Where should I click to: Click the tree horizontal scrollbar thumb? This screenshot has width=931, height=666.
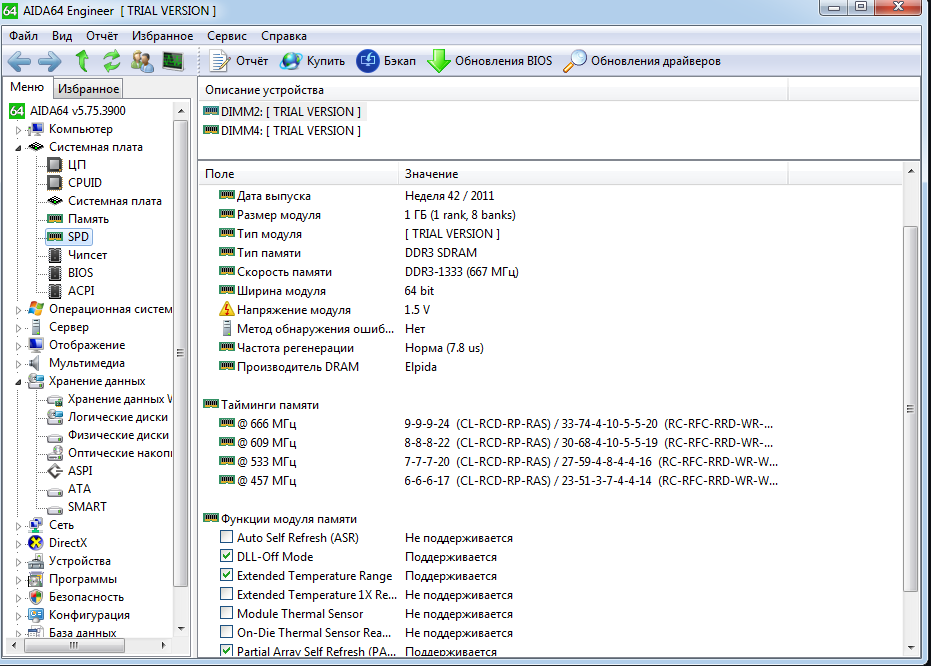(x=74, y=645)
